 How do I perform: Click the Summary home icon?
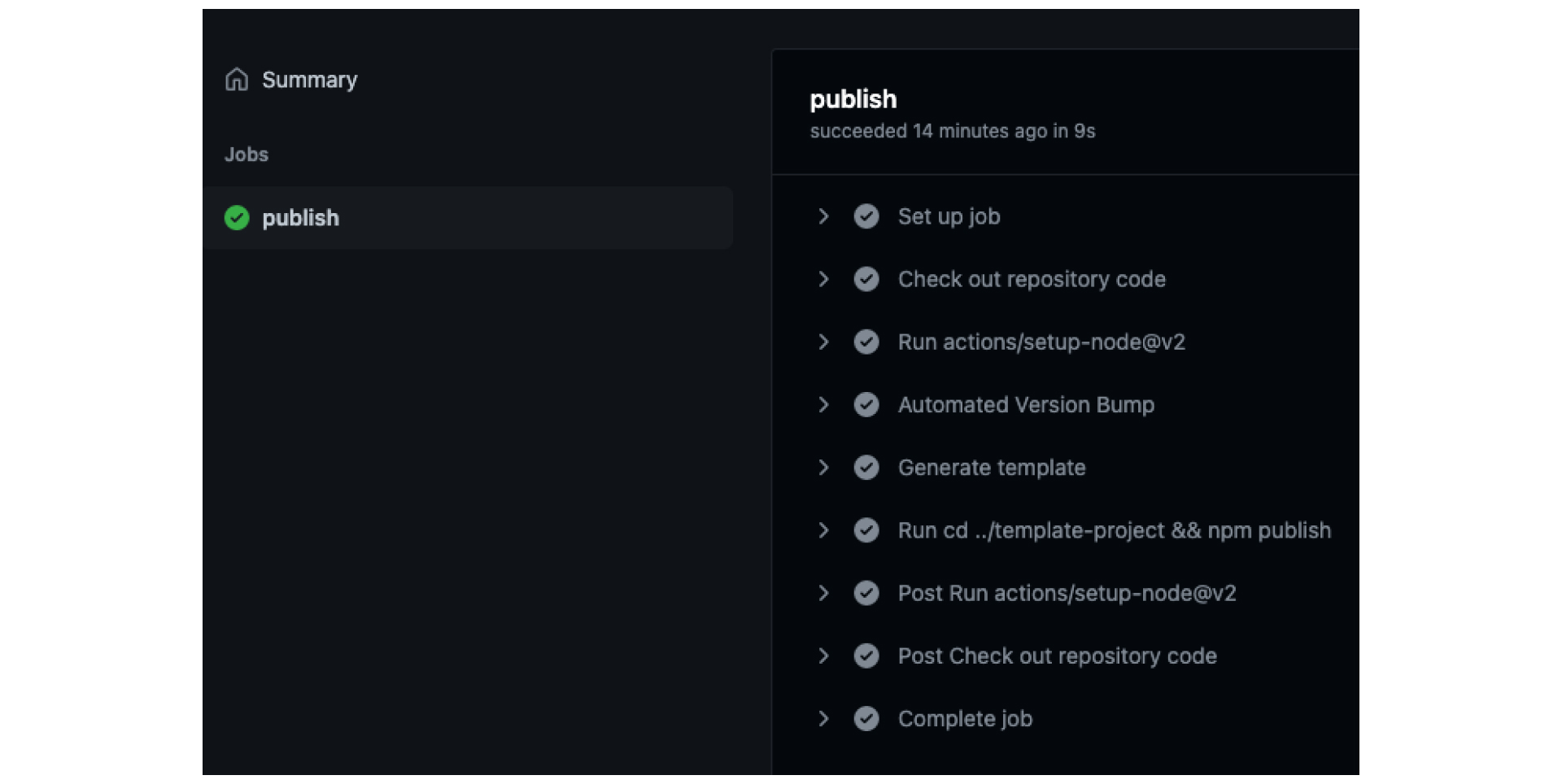pos(237,80)
